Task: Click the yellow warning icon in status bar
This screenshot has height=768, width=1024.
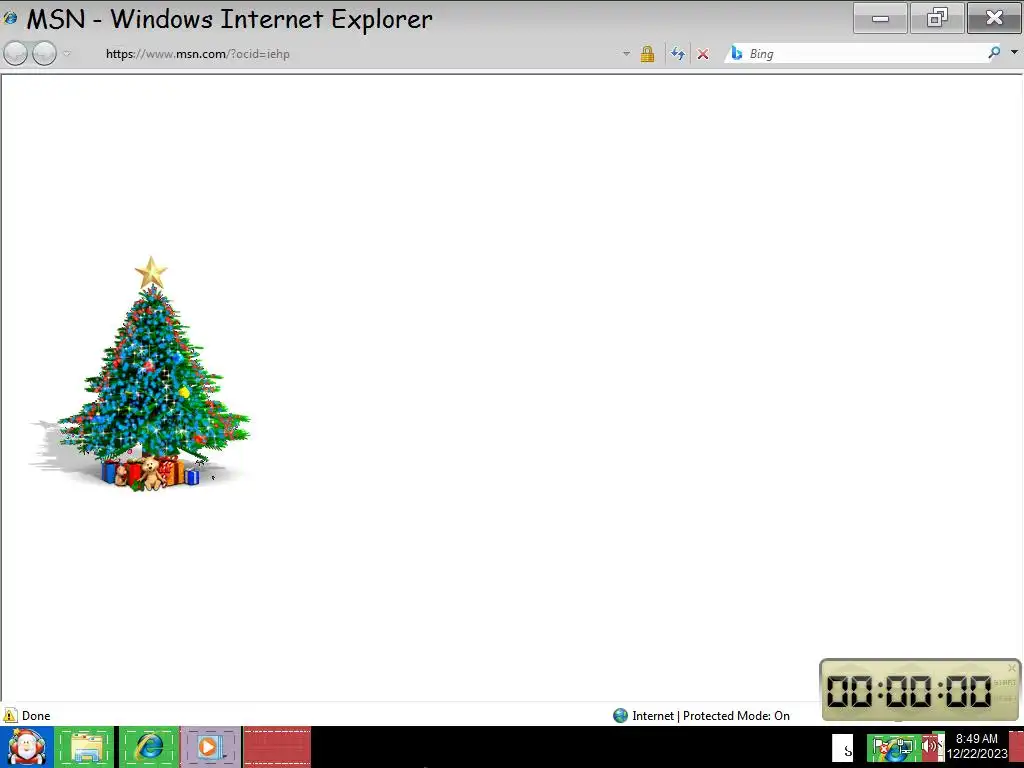Action: (10, 715)
